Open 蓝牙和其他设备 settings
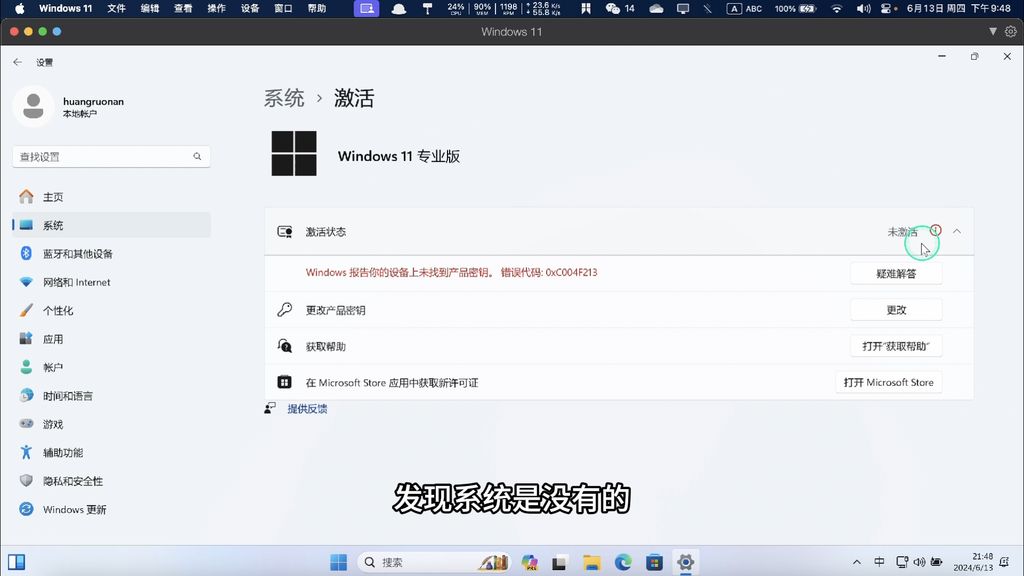This screenshot has height=576, width=1024. (x=111, y=253)
